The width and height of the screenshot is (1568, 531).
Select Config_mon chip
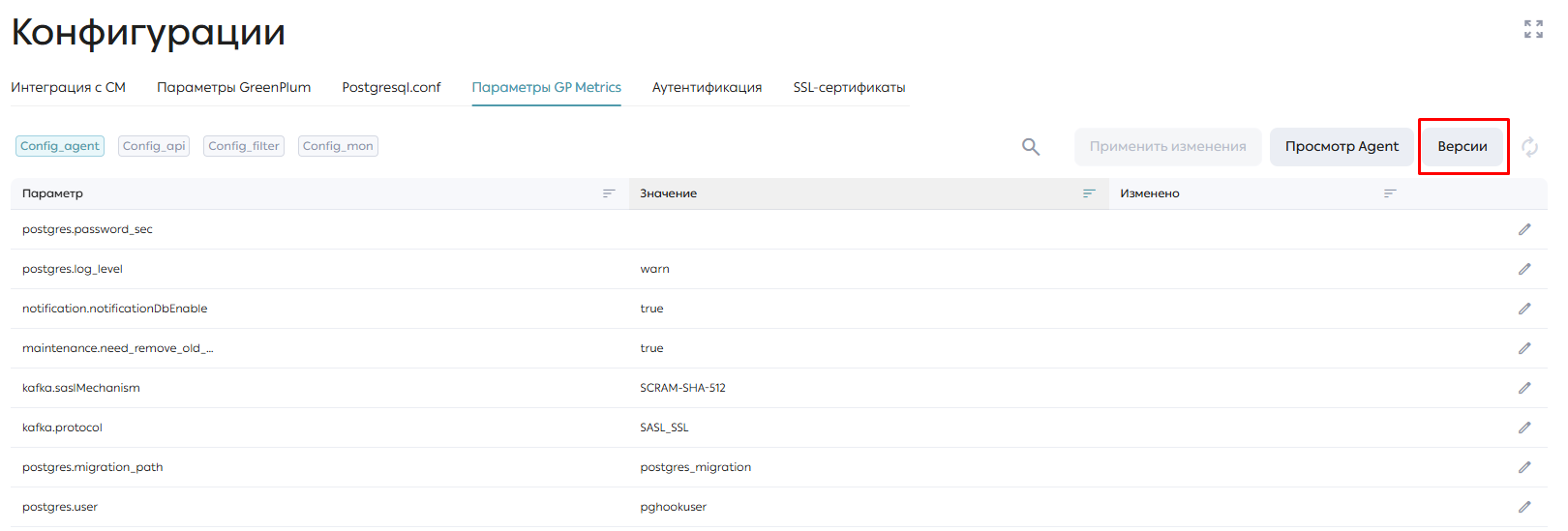click(x=338, y=146)
